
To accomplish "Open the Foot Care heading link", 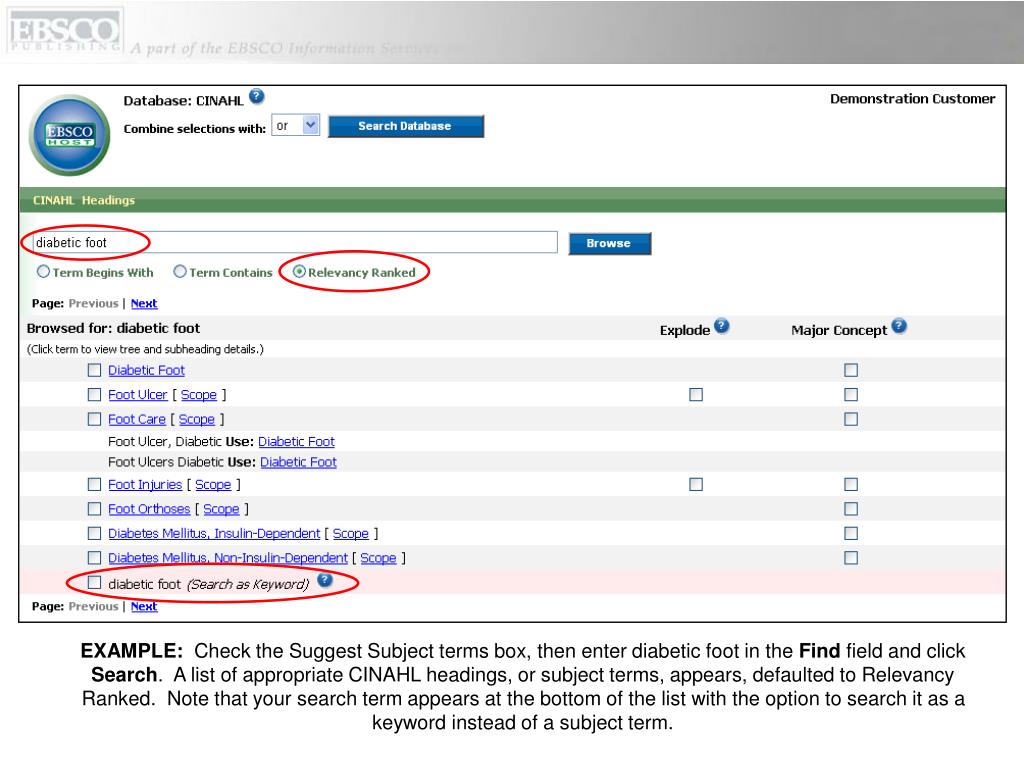I will coord(136,419).
